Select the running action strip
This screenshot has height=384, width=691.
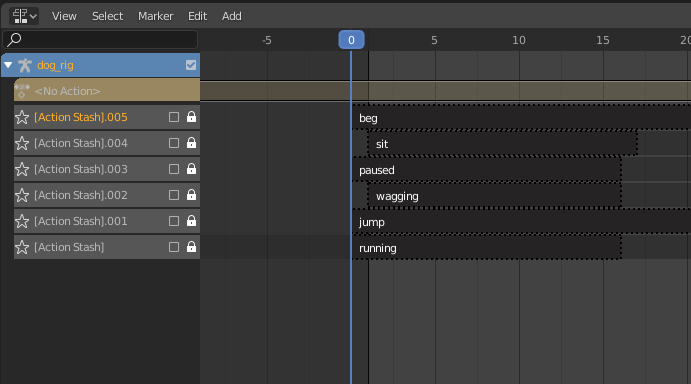(x=487, y=248)
